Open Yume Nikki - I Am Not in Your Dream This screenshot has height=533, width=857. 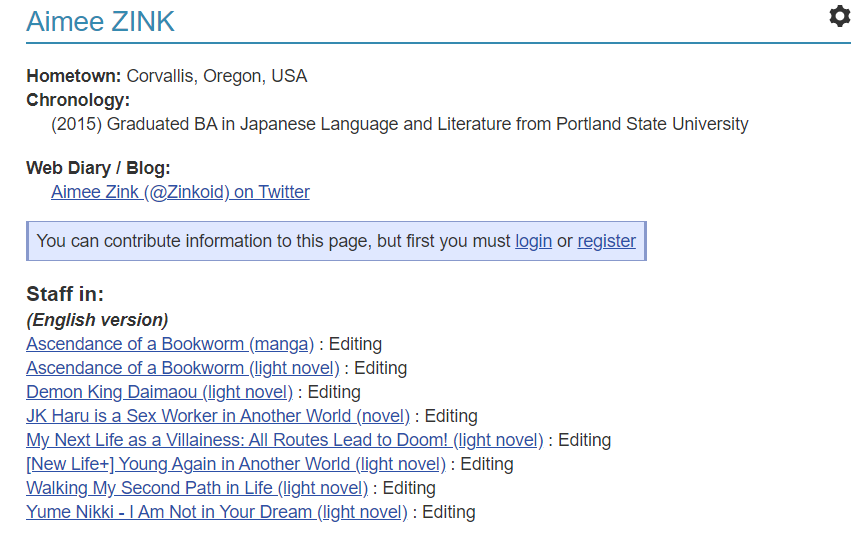217,512
